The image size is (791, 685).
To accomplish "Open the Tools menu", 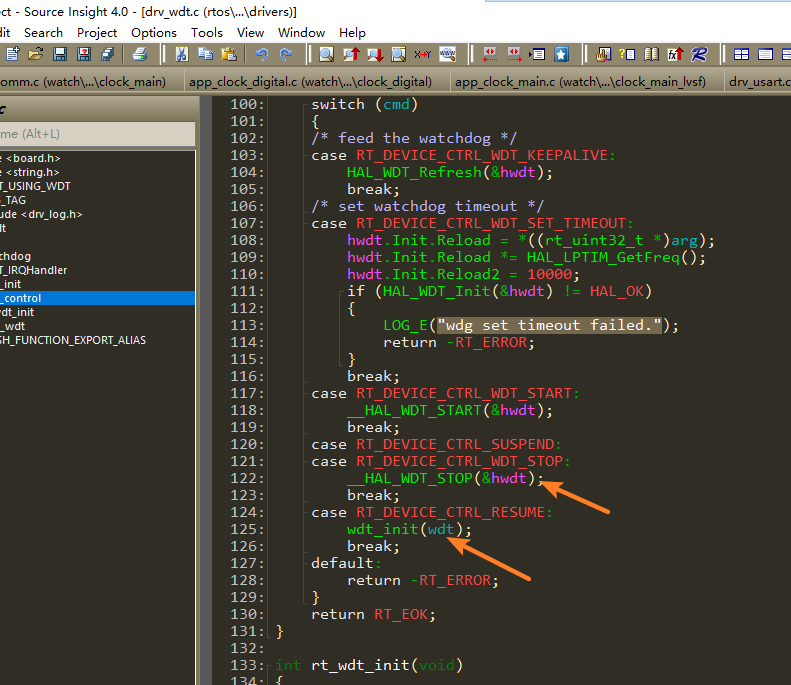I will pos(207,33).
